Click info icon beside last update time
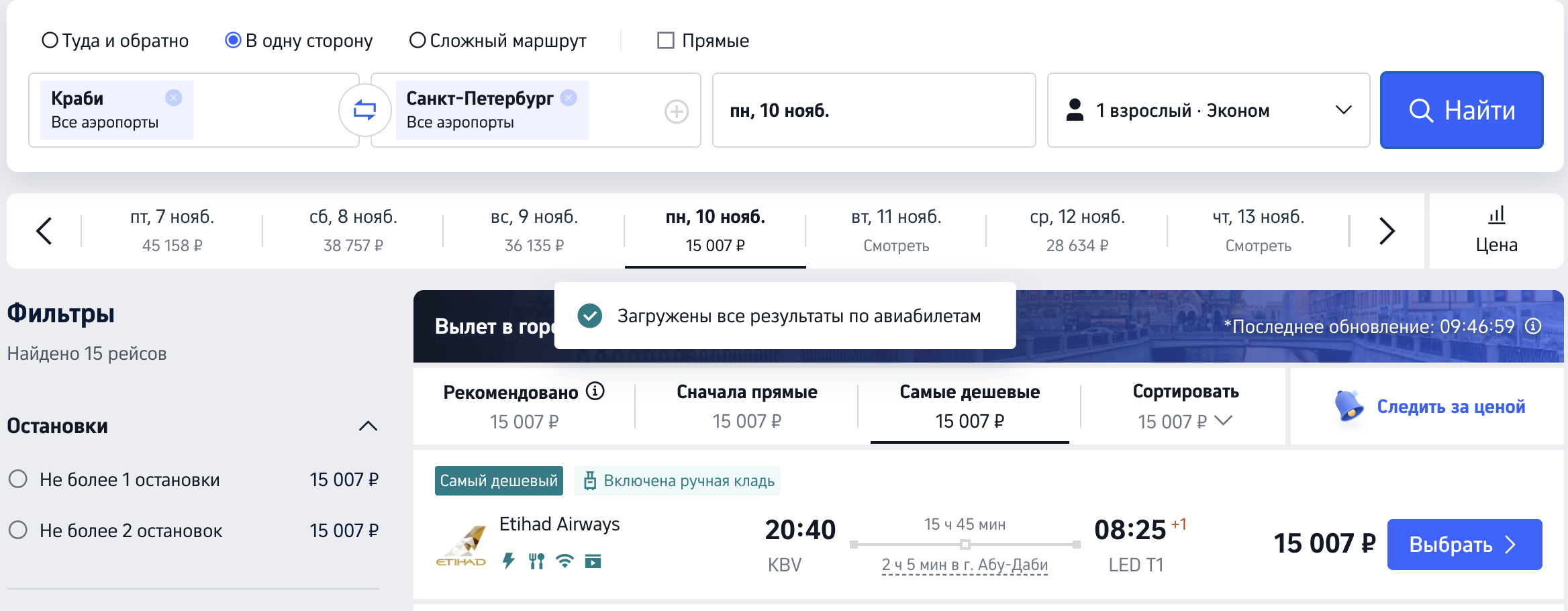 (1533, 326)
